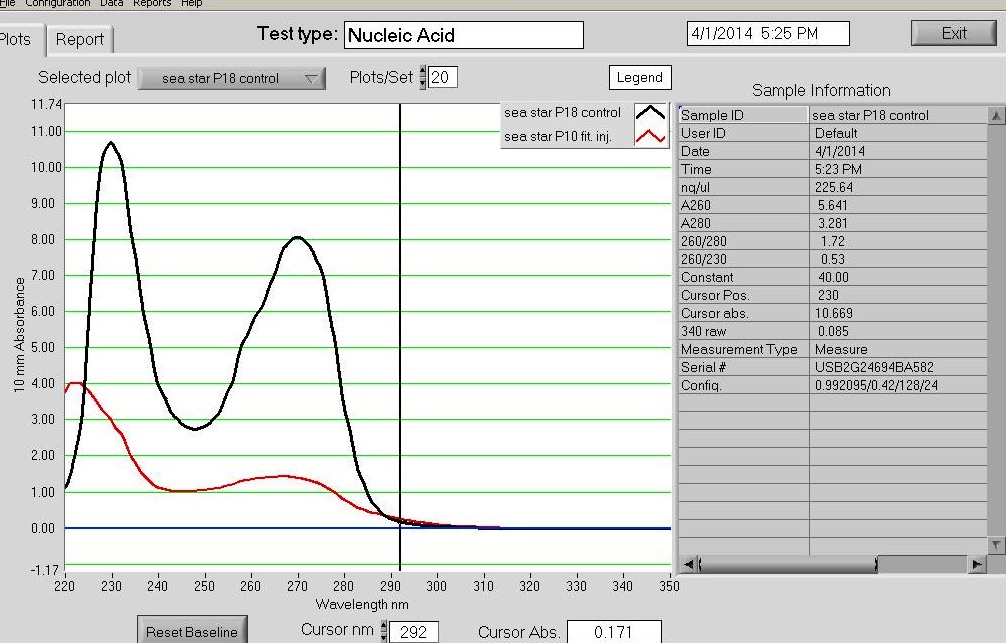Click the Reset Baseline button

192,631
